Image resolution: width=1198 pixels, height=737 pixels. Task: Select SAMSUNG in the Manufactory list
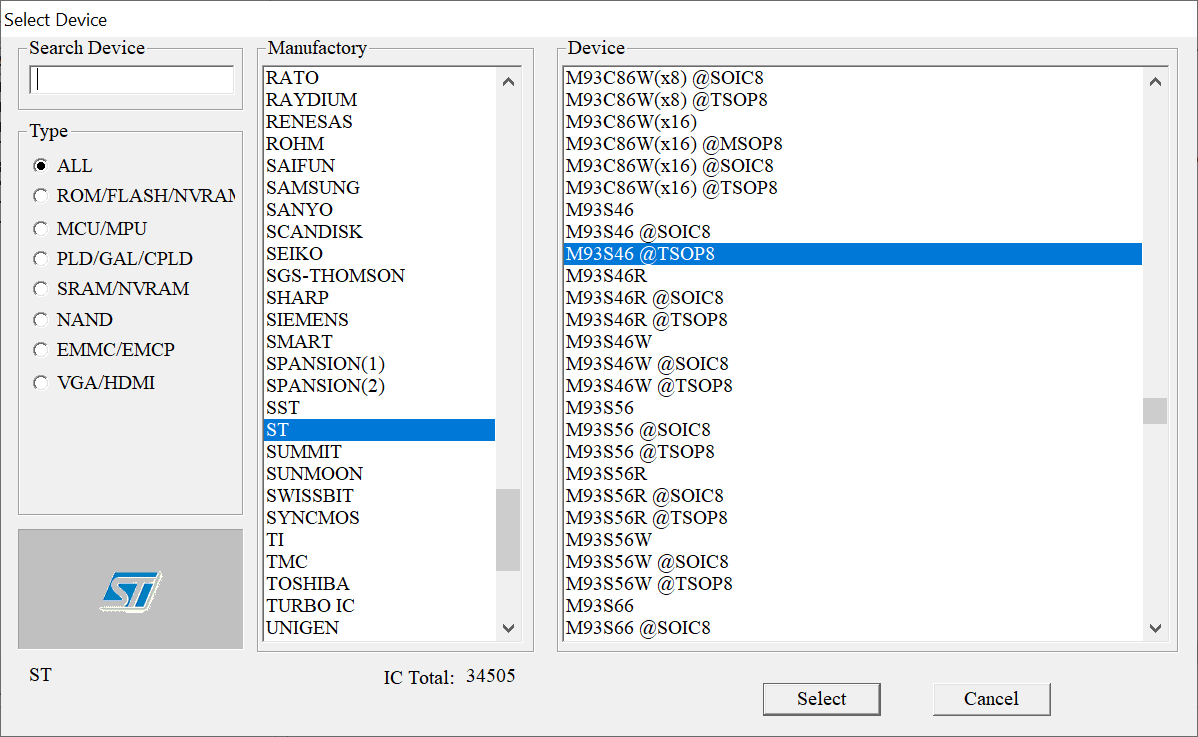pyautogui.click(x=313, y=188)
